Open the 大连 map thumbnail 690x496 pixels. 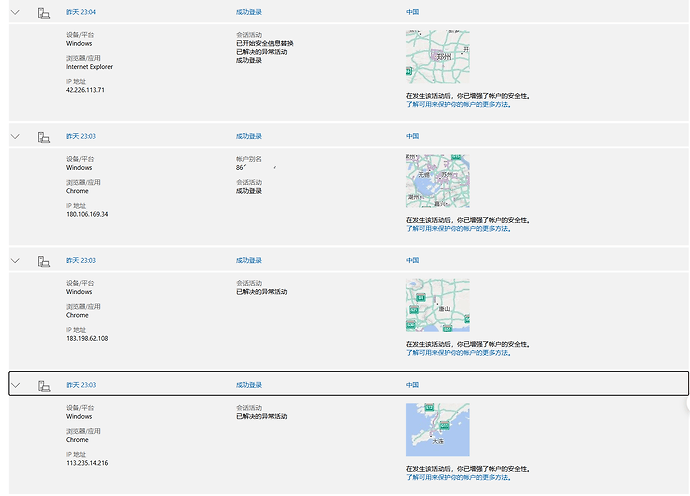pos(437,430)
